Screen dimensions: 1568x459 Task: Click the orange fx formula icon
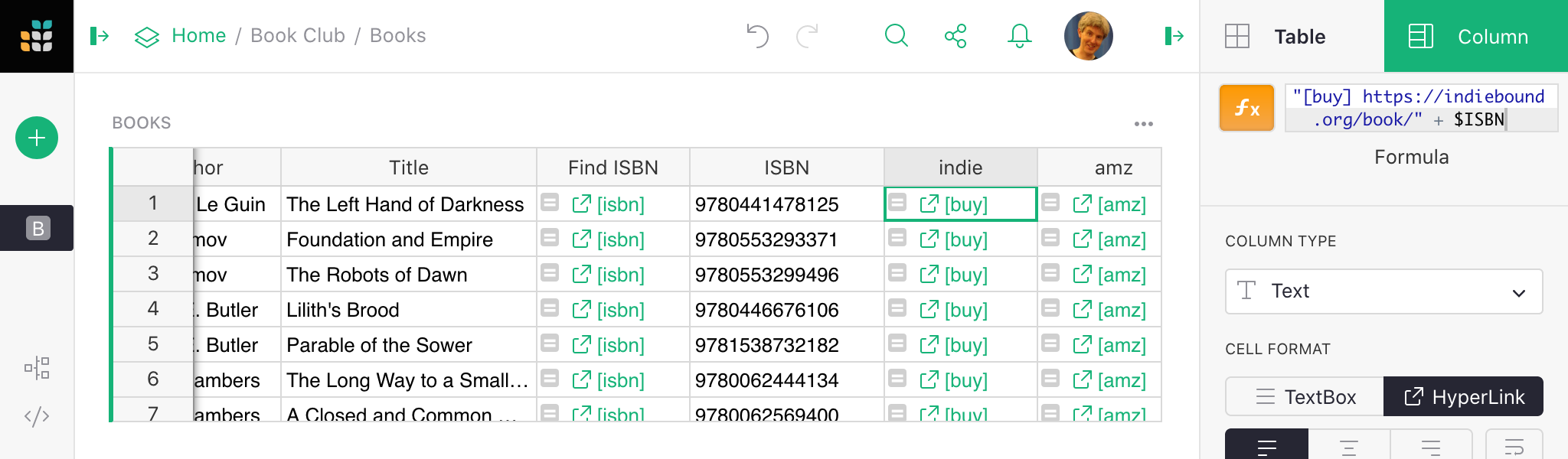(x=1246, y=108)
